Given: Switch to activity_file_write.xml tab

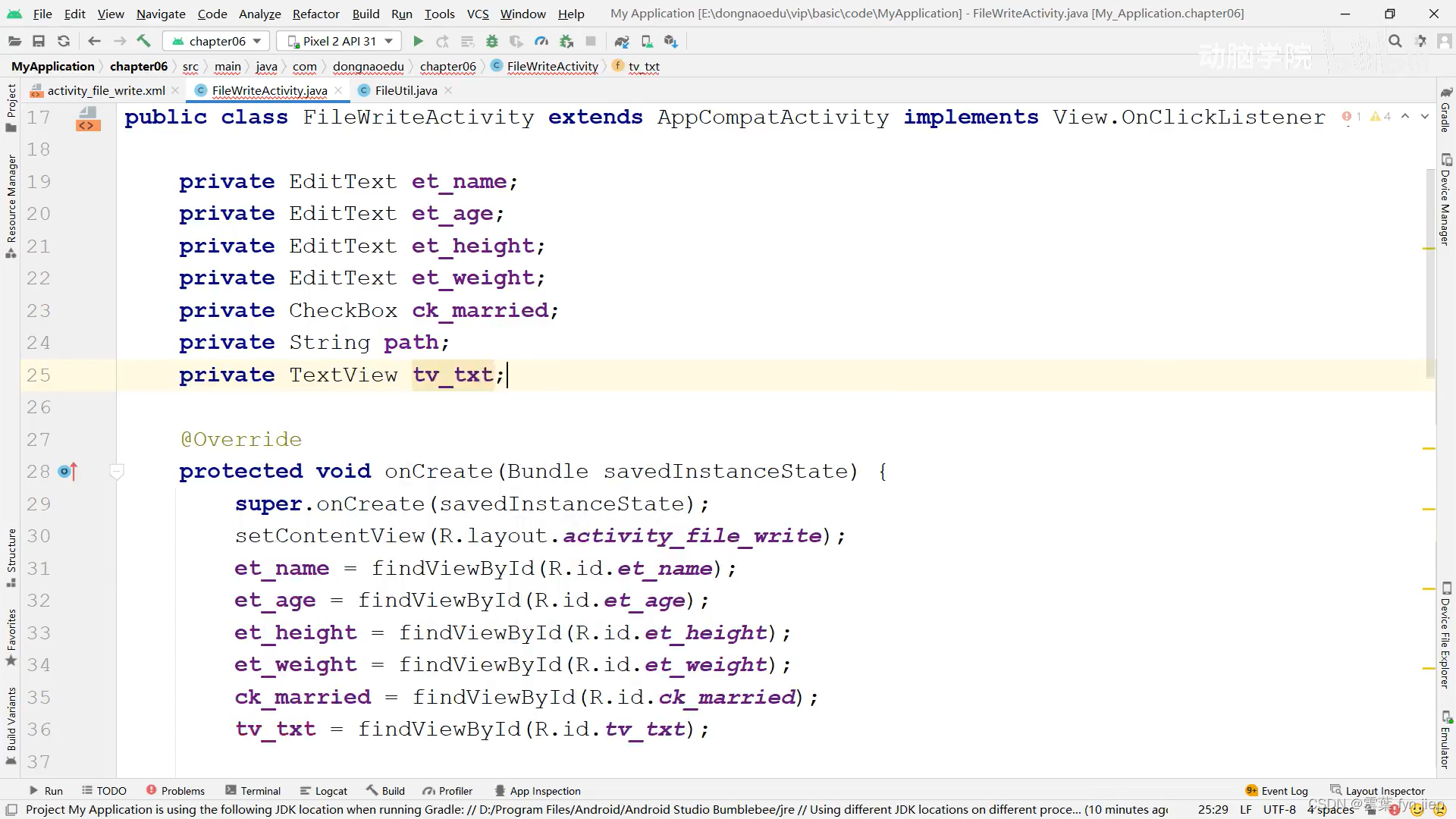Looking at the screenshot, I should [x=105, y=91].
